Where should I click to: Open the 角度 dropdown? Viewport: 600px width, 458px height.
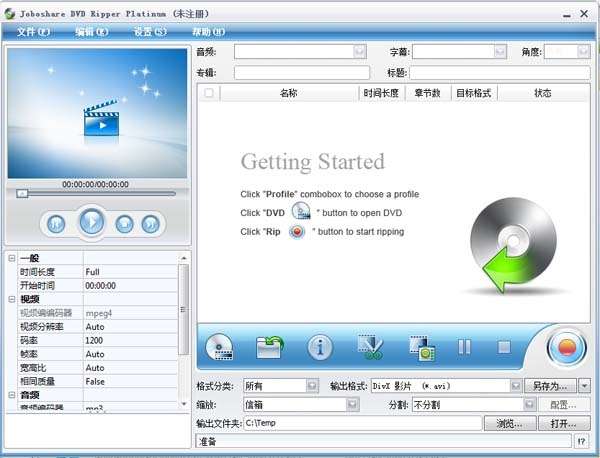[x=584, y=51]
